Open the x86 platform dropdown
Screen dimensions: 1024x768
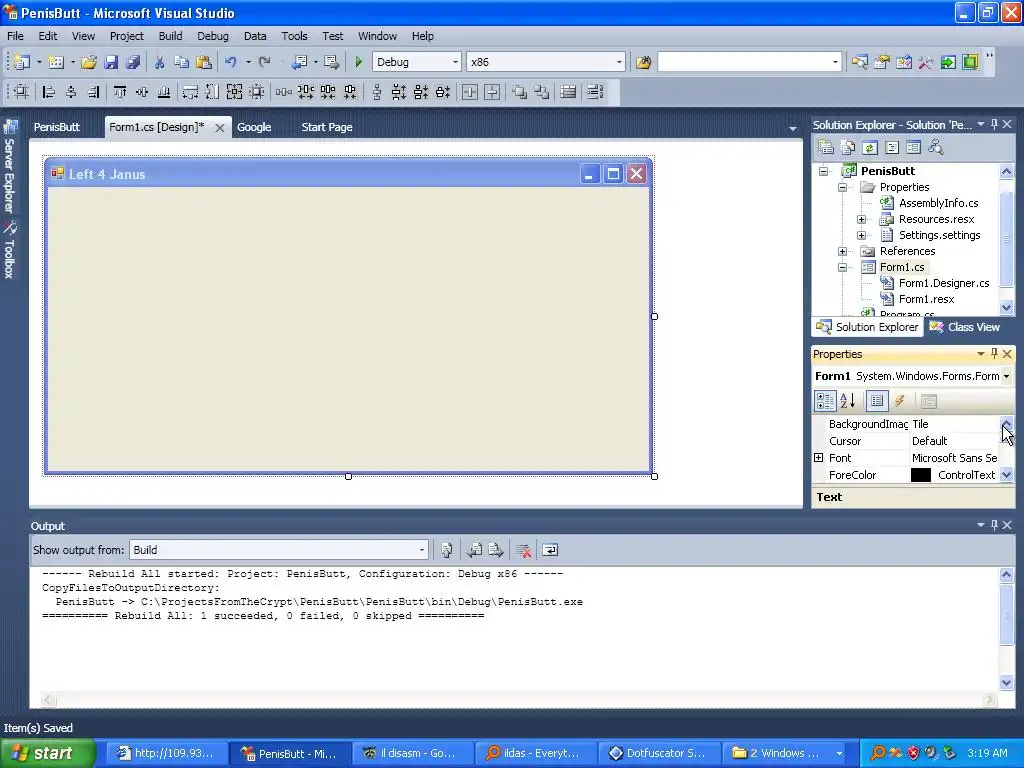618,62
